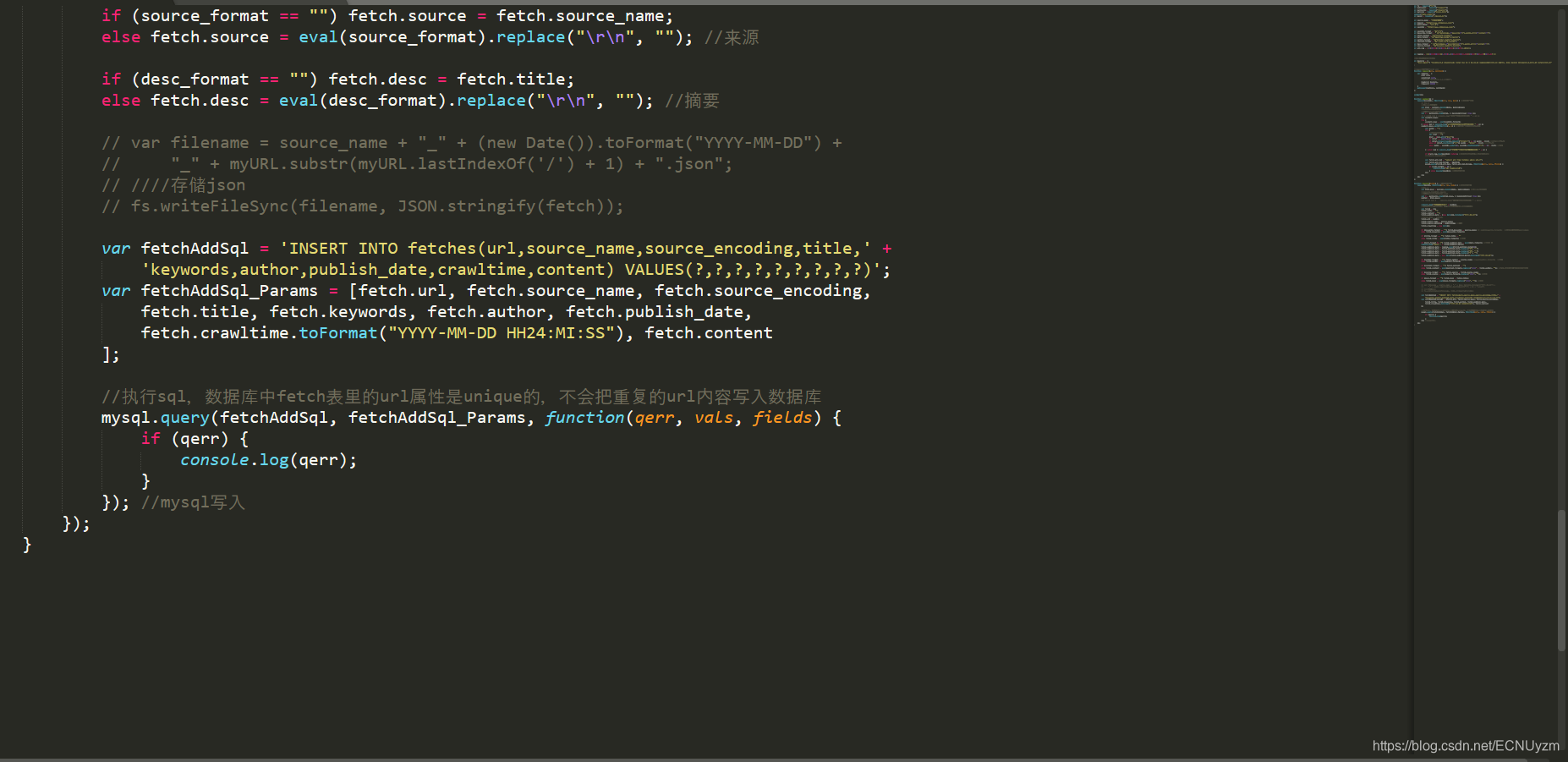Click the comment '//执行sql' line
The width and height of the screenshot is (1568, 762).
462,397
